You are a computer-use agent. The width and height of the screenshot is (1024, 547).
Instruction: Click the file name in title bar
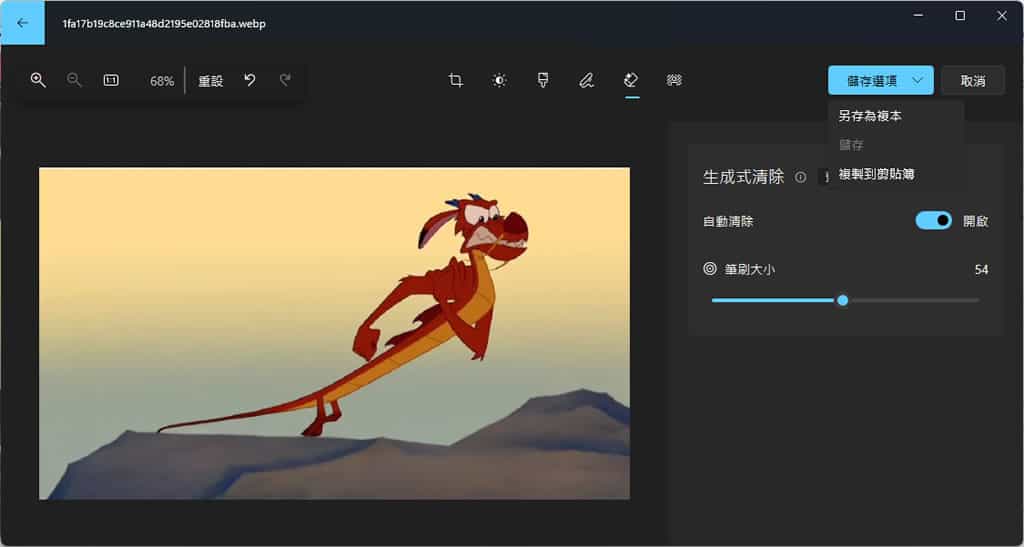tap(164, 24)
